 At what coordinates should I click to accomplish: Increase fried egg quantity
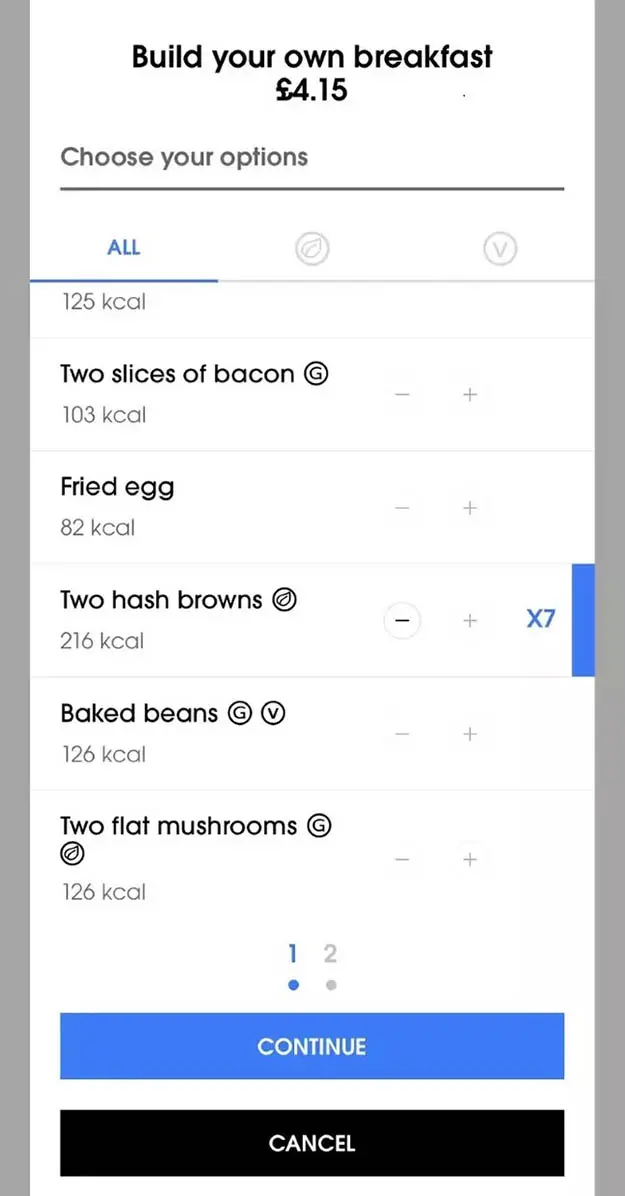tap(469, 508)
